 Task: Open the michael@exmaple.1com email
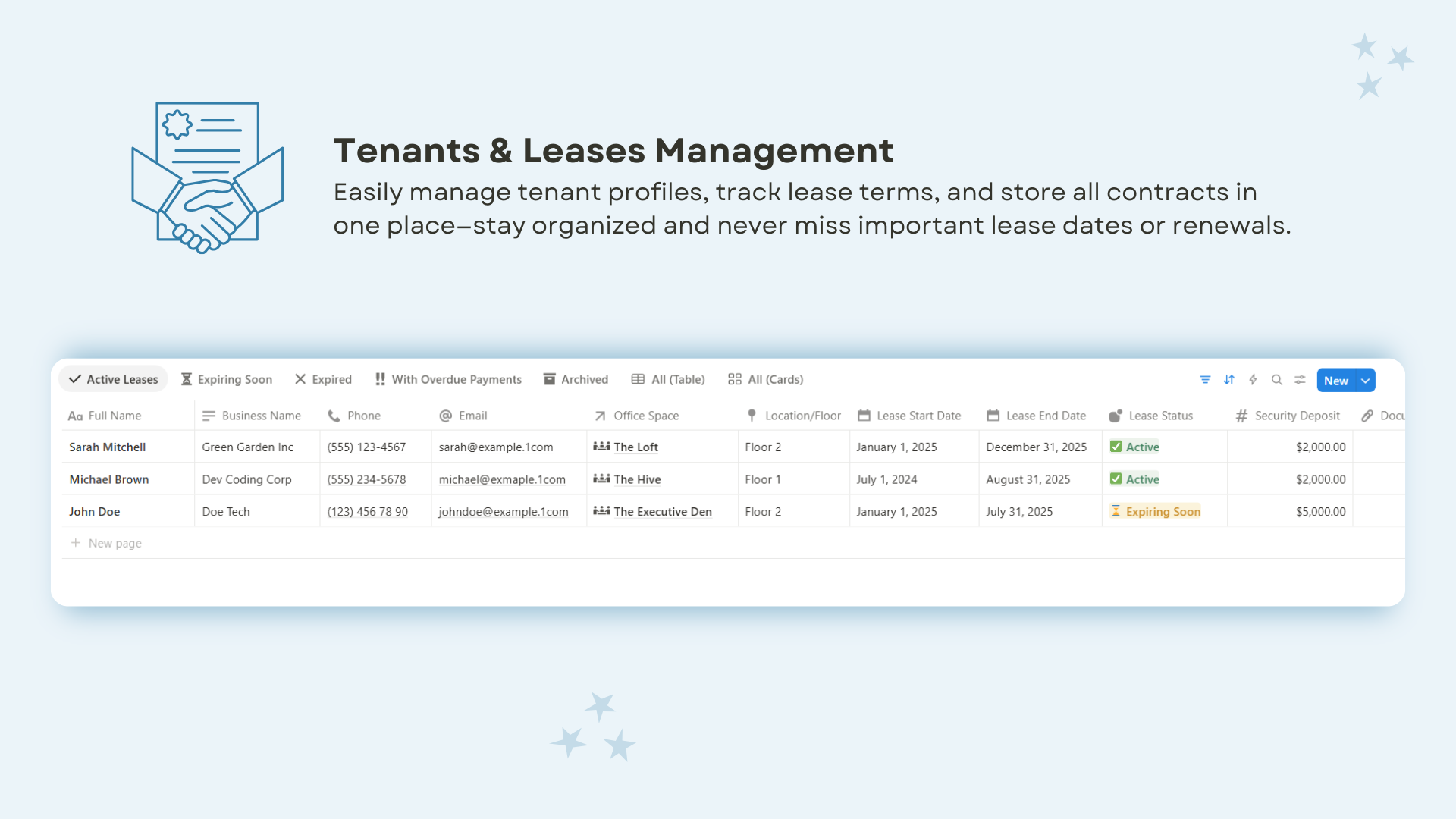coord(502,479)
